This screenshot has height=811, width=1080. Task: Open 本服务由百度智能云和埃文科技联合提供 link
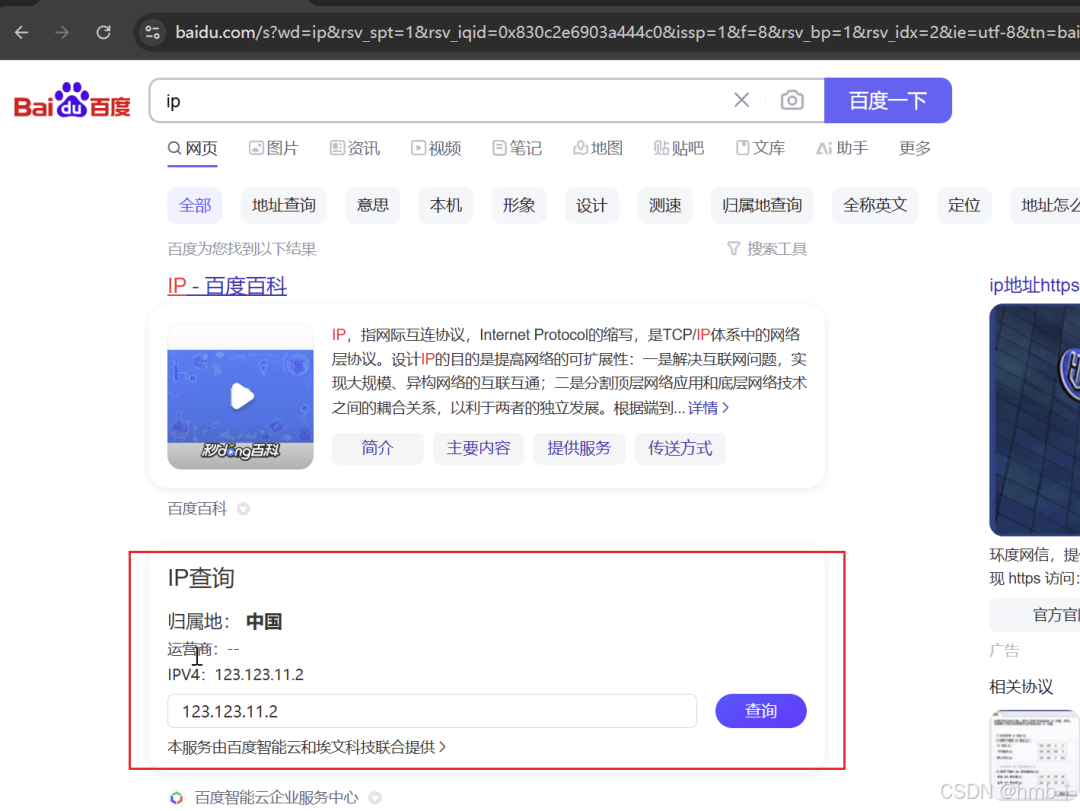point(307,747)
